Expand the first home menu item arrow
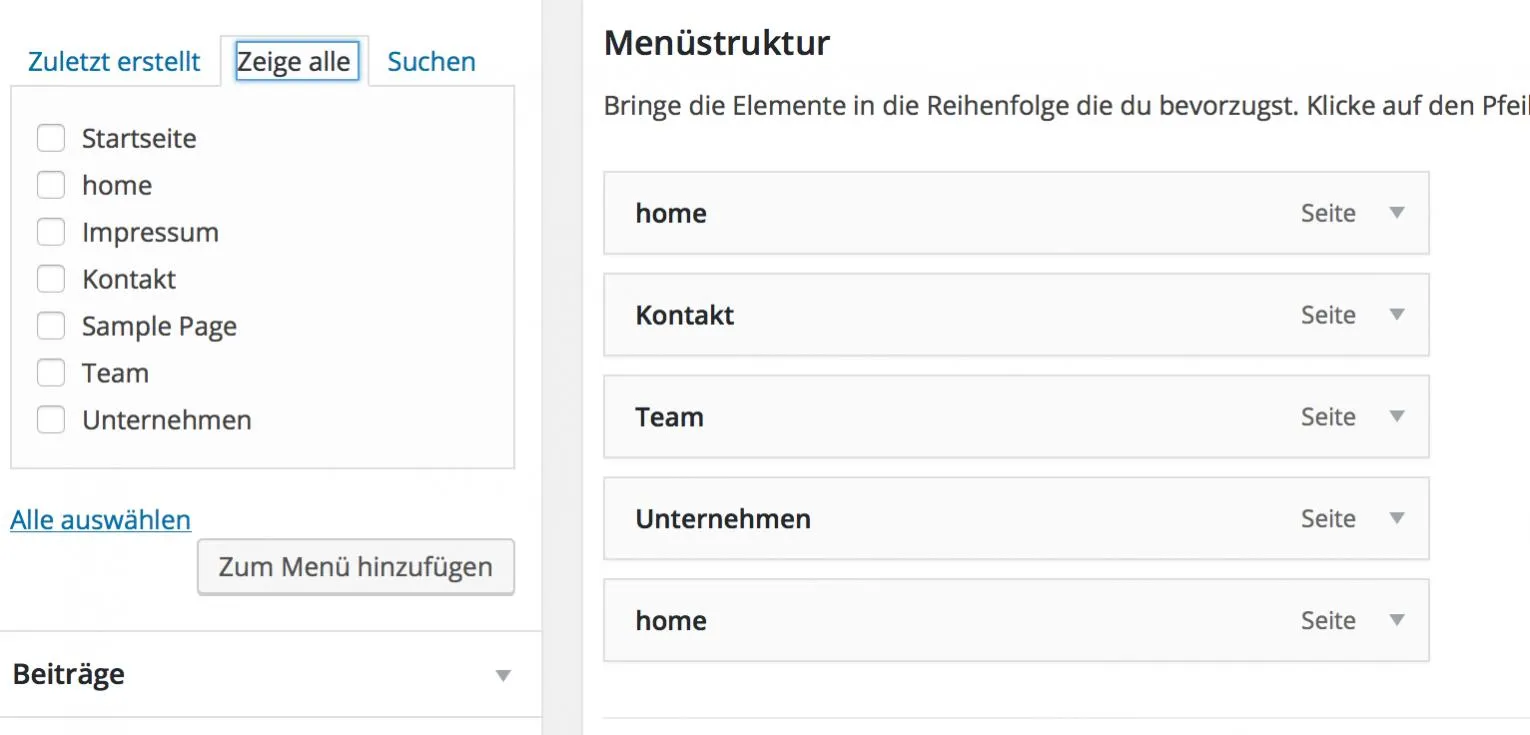Viewport: 1530px width, 735px height. [x=1398, y=213]
